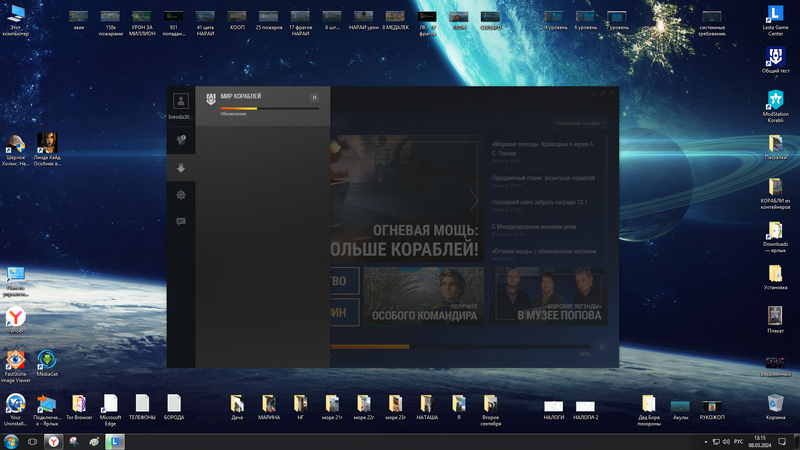The height and width of the screenshot is (450, 800).
Task: Open news Последний шанс забрать награды 13.1
Action: pos(539,202)
